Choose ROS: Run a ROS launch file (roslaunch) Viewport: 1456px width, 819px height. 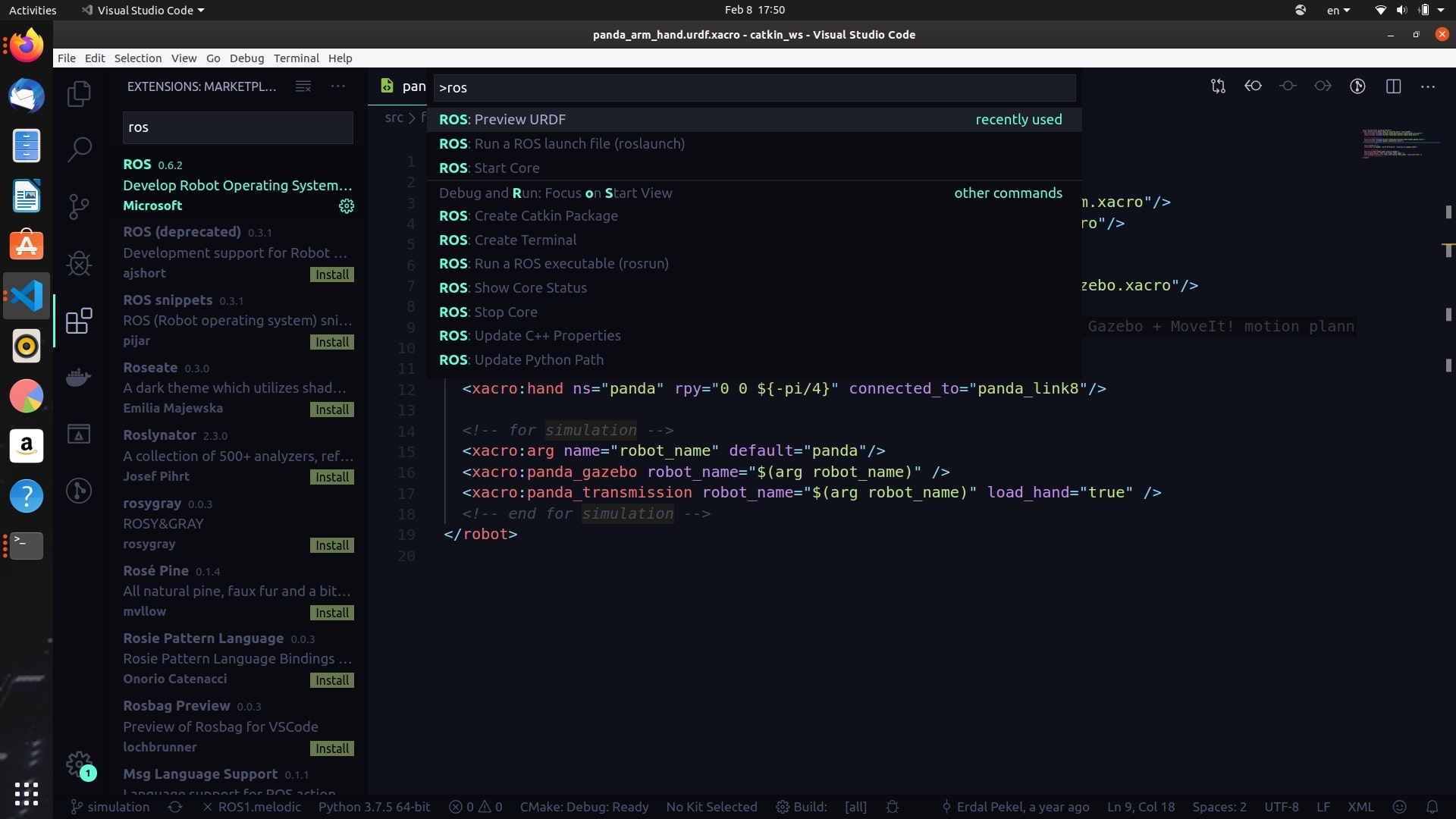pos(755,143)
